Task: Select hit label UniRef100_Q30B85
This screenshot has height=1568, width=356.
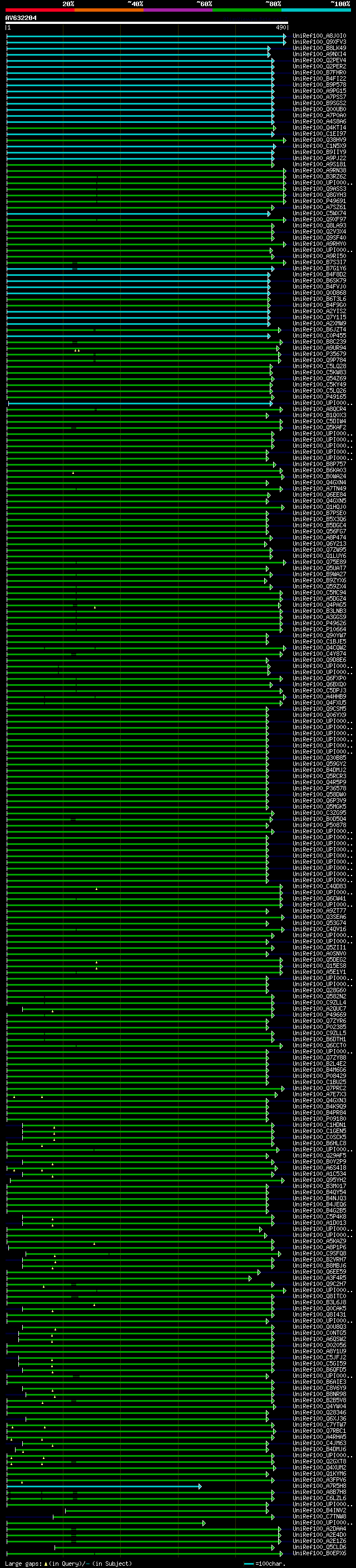Action: pyautogui.click(x=319, y=758)
